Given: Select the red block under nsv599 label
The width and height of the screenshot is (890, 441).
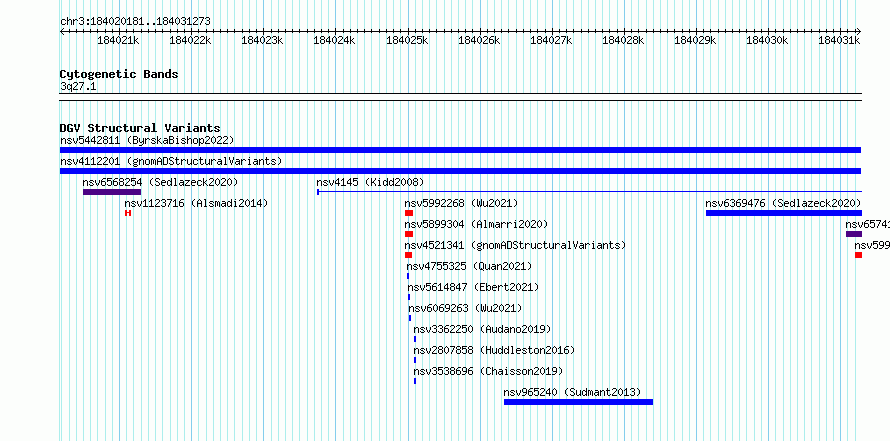Looking at the screenshot, I should pos(858,255).
